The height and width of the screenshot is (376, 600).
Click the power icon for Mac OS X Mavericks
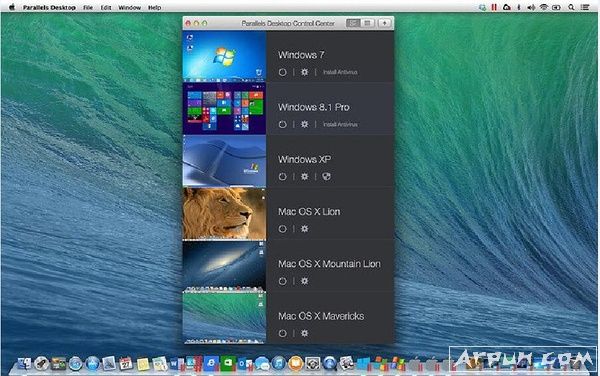point(282,333)
